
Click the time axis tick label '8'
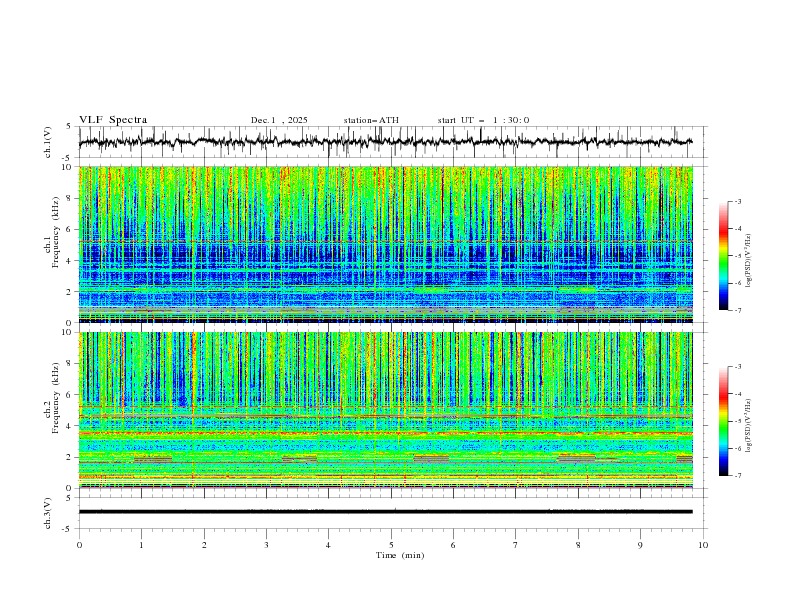pos(578,545)
